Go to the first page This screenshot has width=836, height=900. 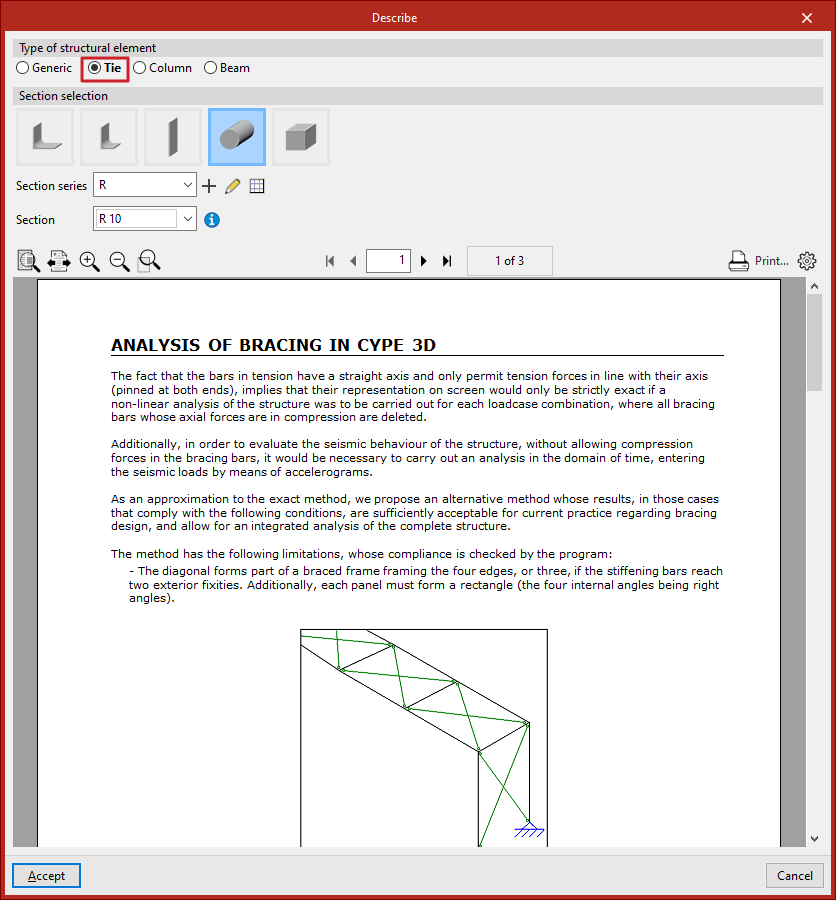coord(330,261)
